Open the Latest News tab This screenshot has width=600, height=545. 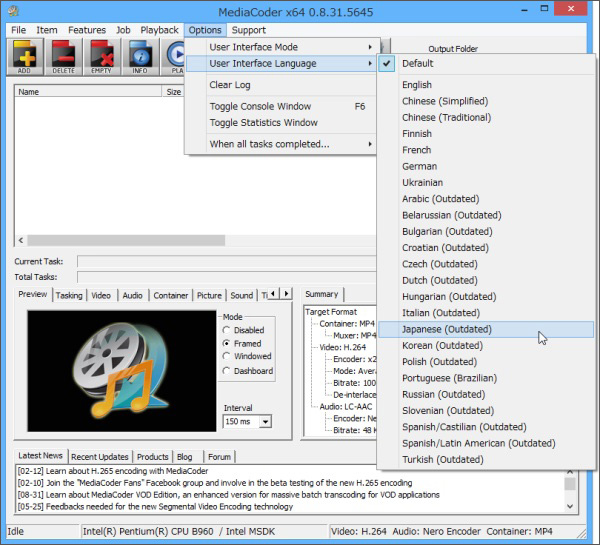click(41, 455)
